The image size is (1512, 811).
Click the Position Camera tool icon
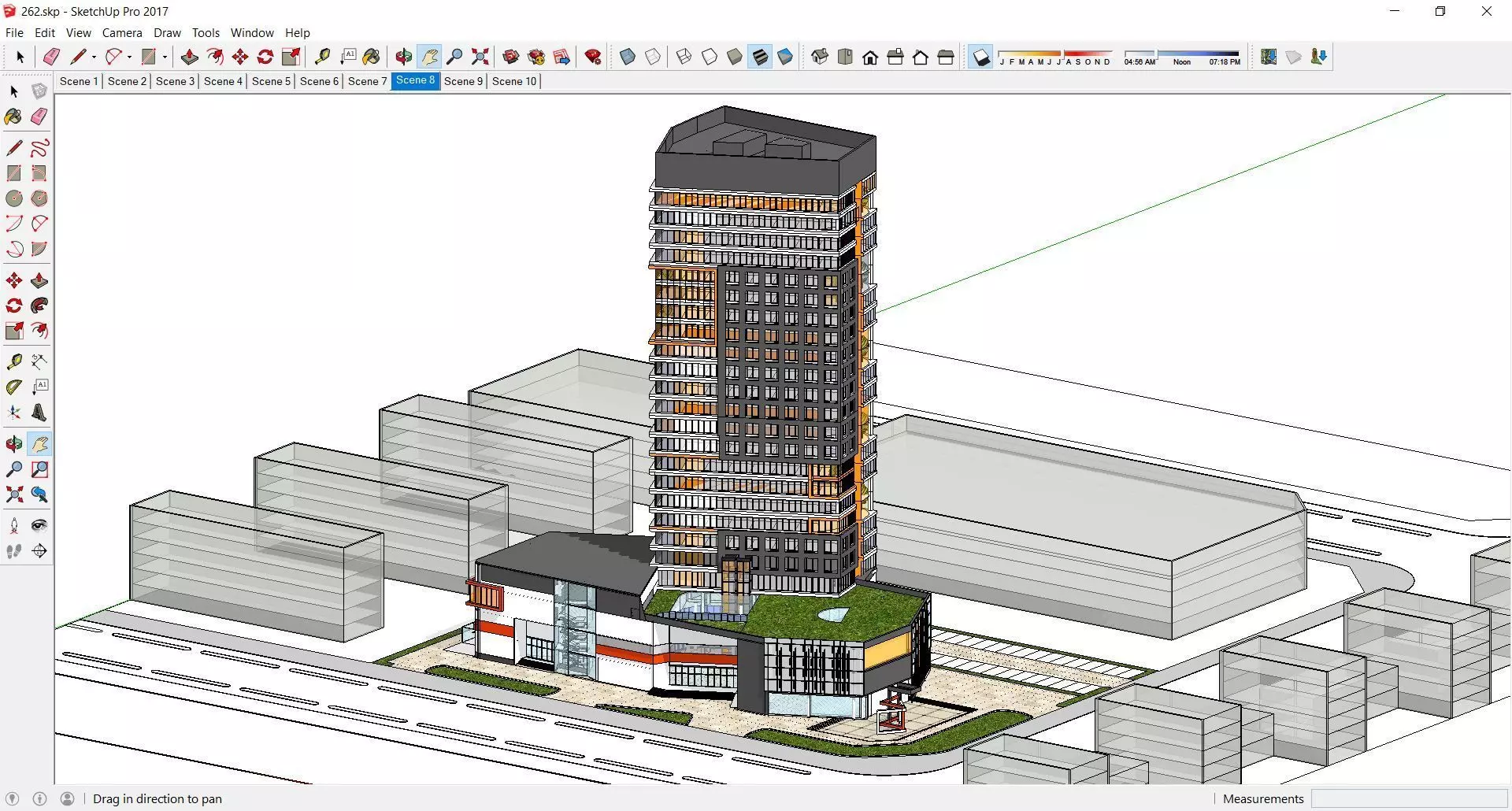tap(14, 525)
